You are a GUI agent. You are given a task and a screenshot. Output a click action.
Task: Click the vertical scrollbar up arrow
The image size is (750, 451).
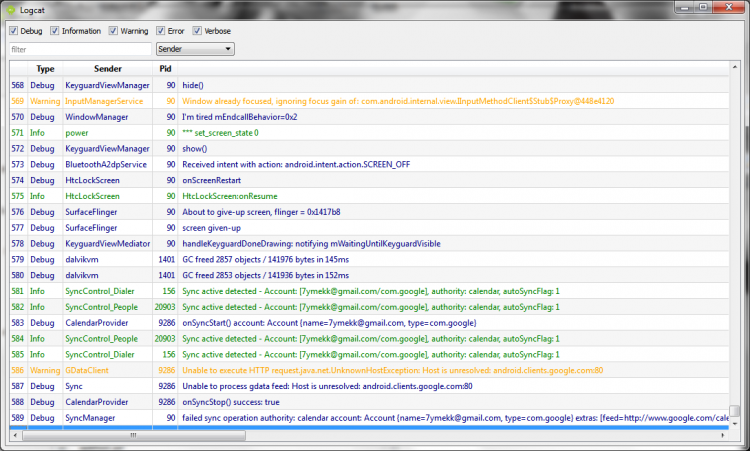(x=735, y=67)
